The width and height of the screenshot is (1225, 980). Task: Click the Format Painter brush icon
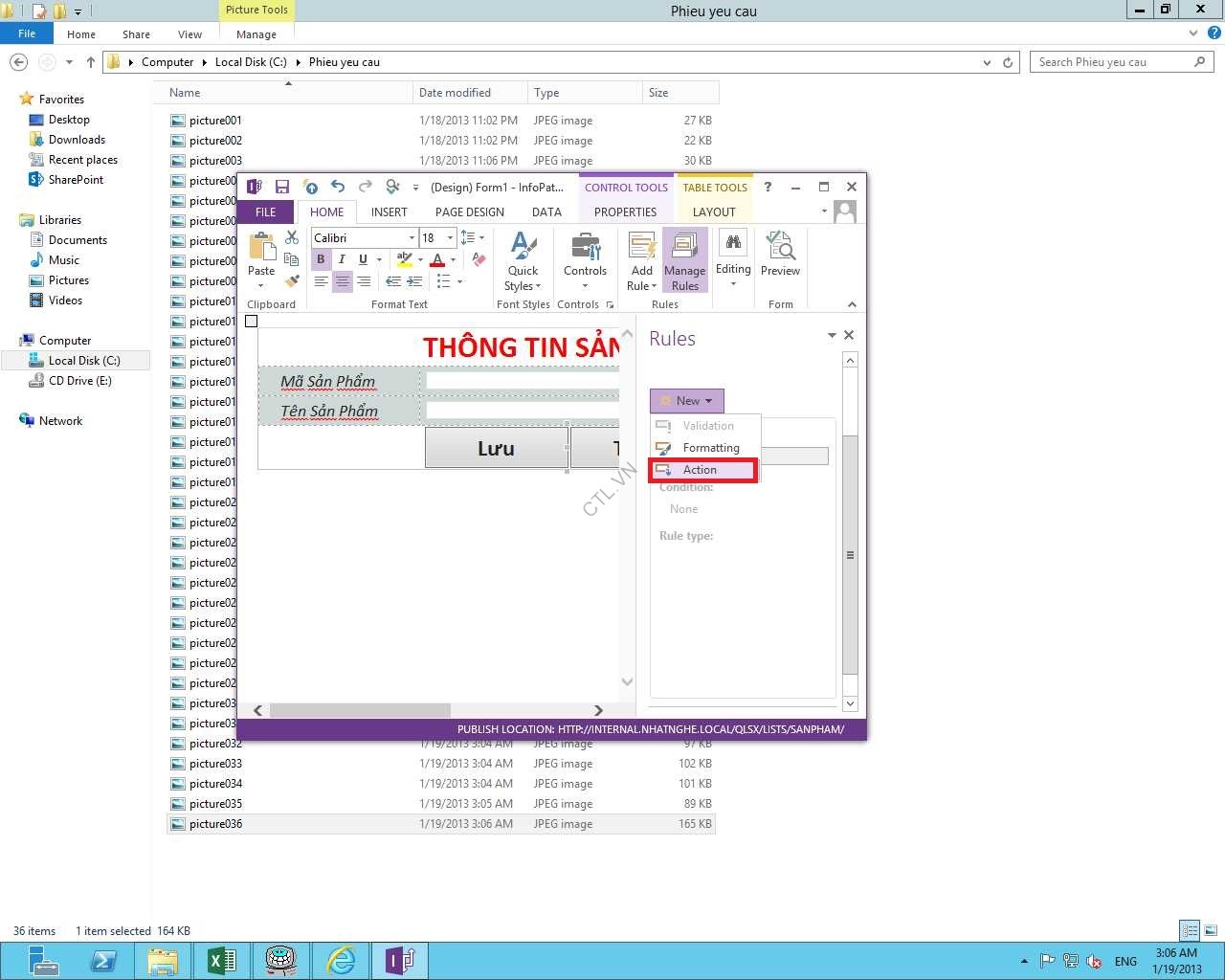tap(292, 281)
